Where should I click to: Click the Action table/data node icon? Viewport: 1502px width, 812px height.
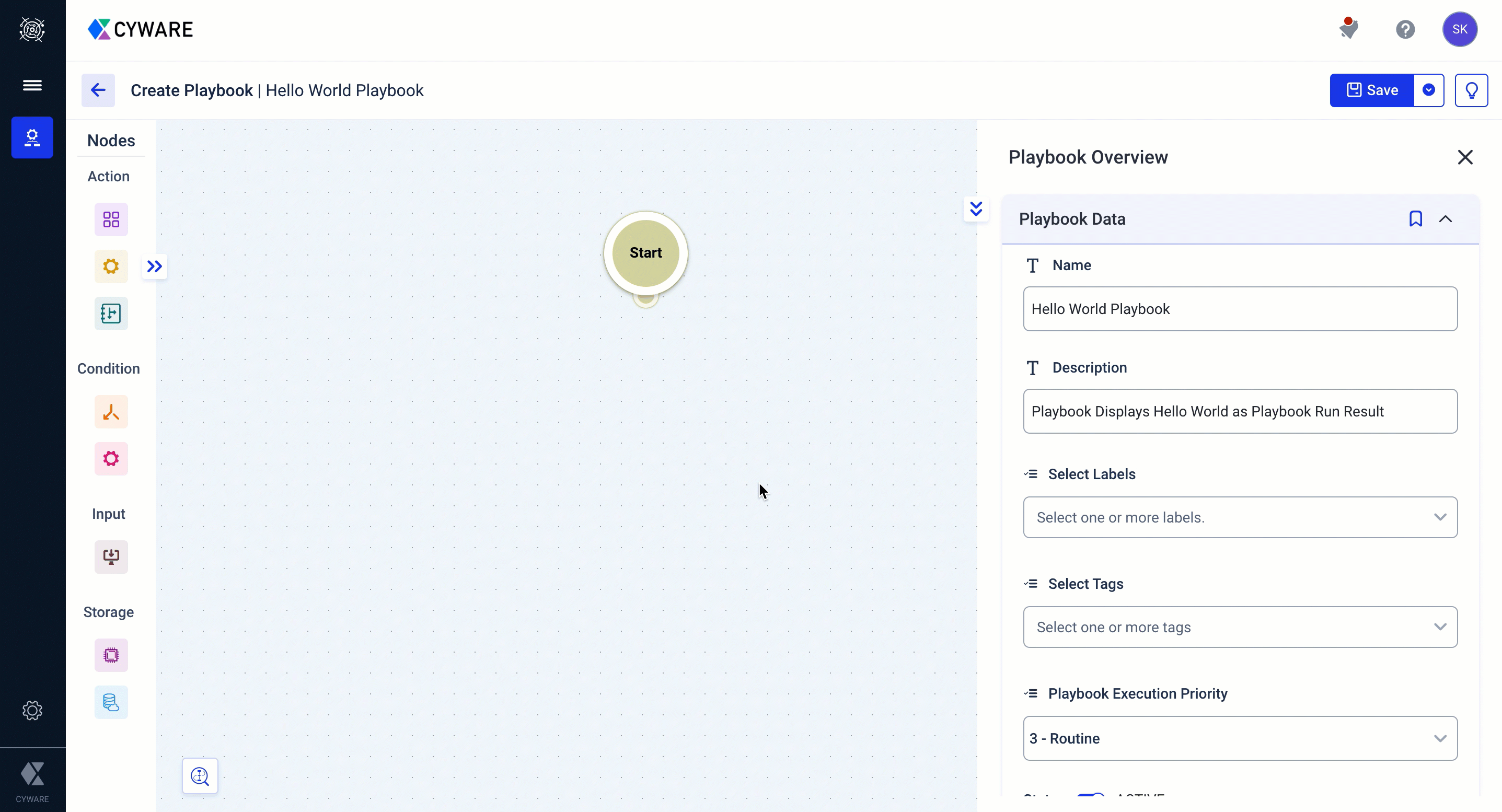pyautogui.click(x=110, y=313)
